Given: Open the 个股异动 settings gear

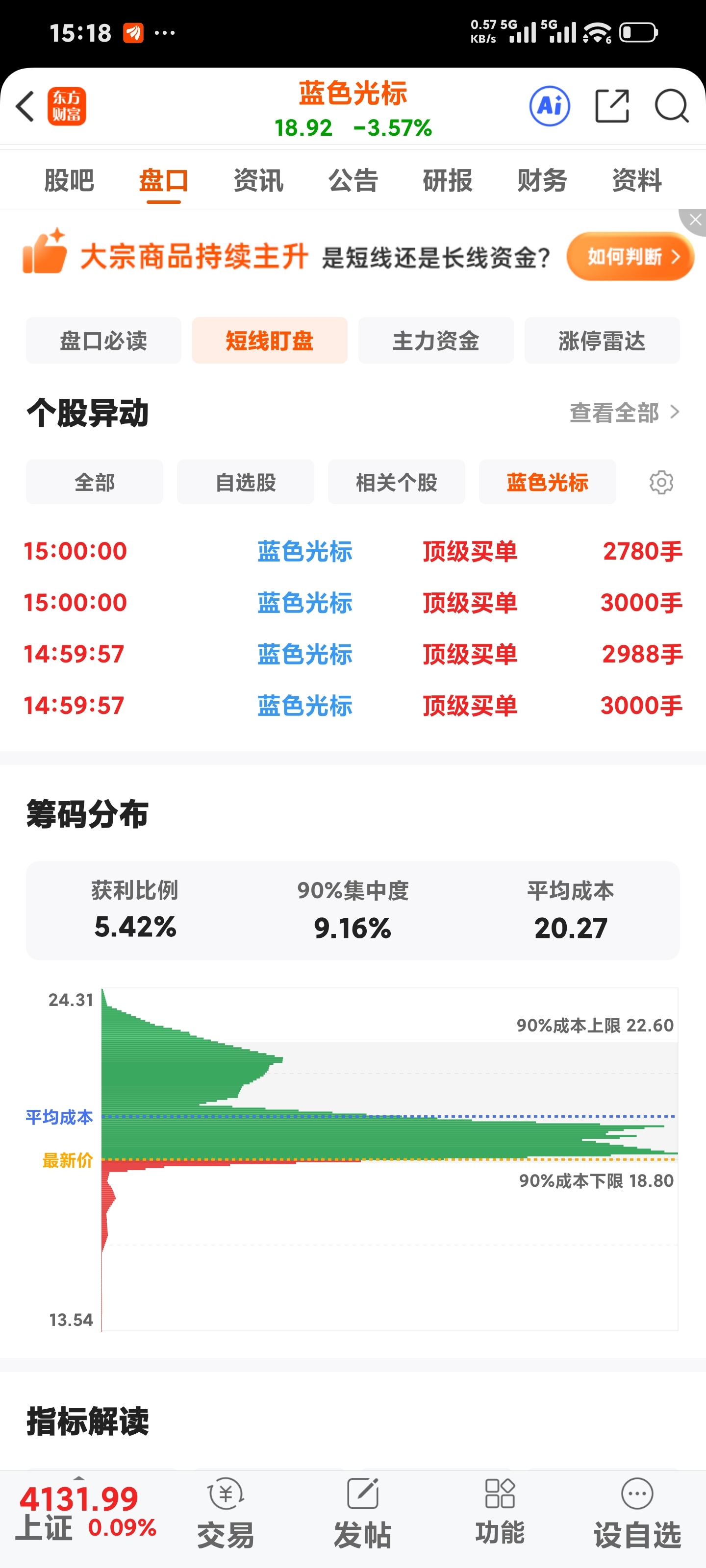Looking at the screenshot, I should point(661,482).
